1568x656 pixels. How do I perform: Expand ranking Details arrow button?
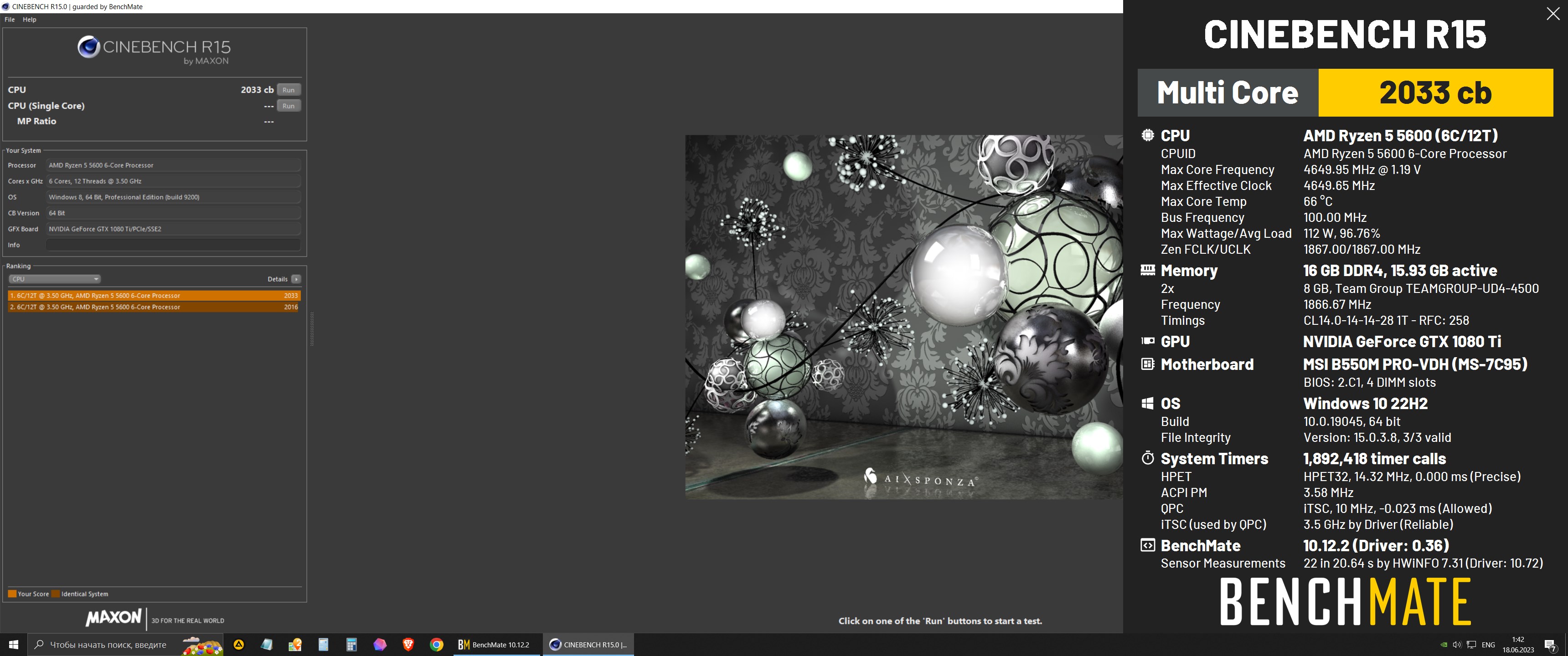coord(296,279)
